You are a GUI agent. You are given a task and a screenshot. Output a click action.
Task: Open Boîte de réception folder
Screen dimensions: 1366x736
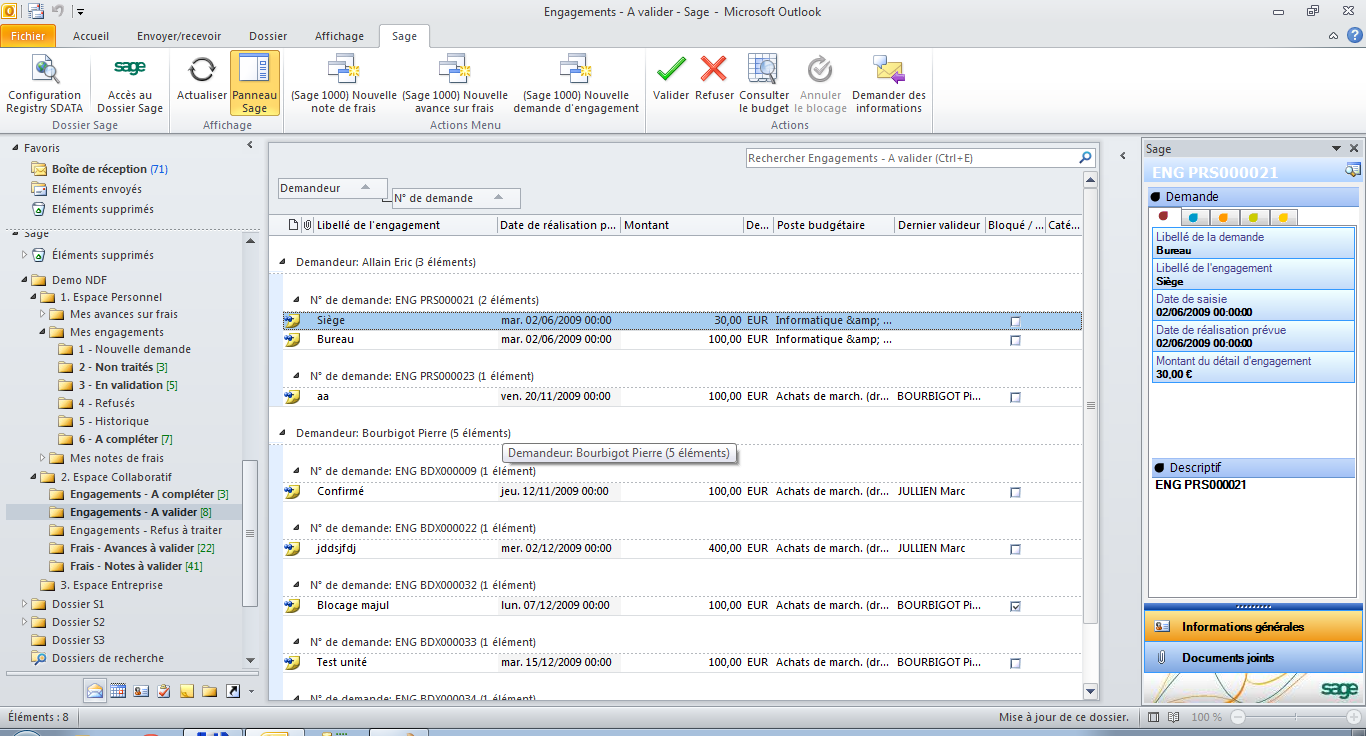(100, 169)
